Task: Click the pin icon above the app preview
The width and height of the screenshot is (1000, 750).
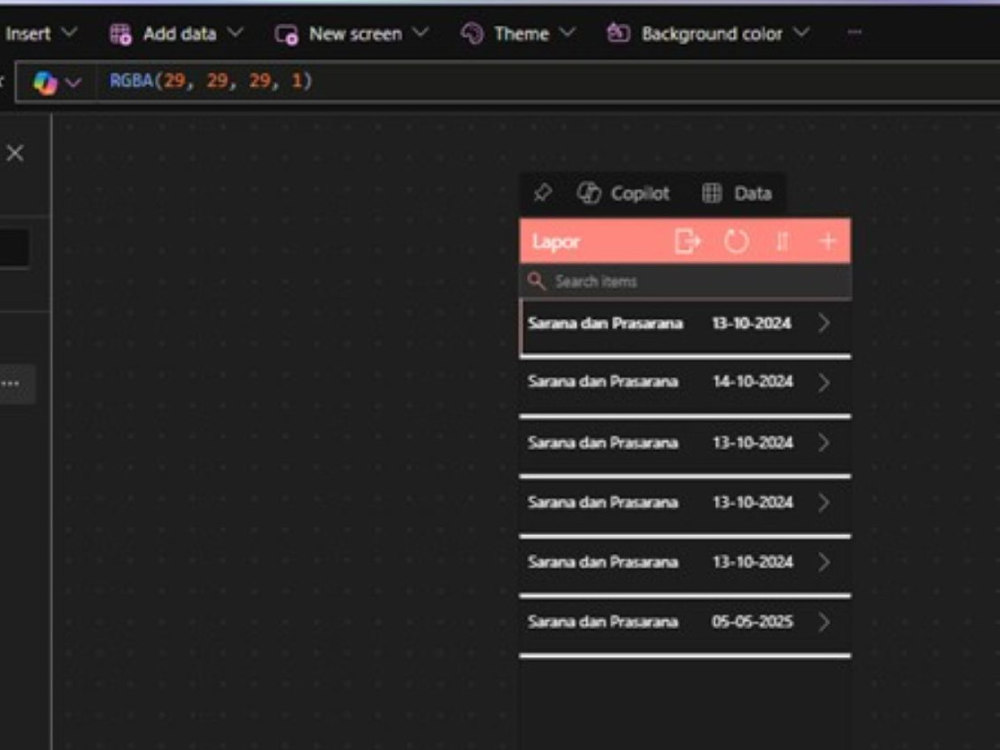Action: tap(542, 193)
